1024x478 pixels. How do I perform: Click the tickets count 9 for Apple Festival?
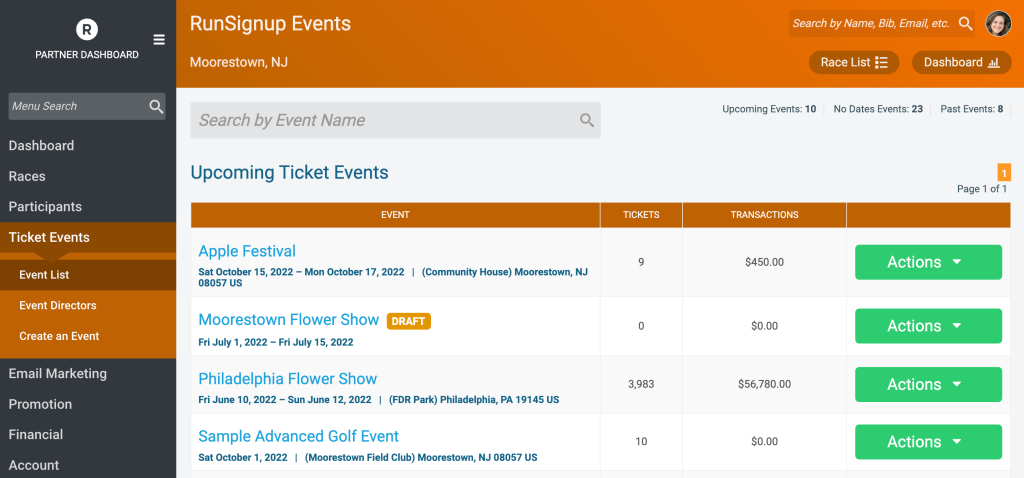click(641, 263)
